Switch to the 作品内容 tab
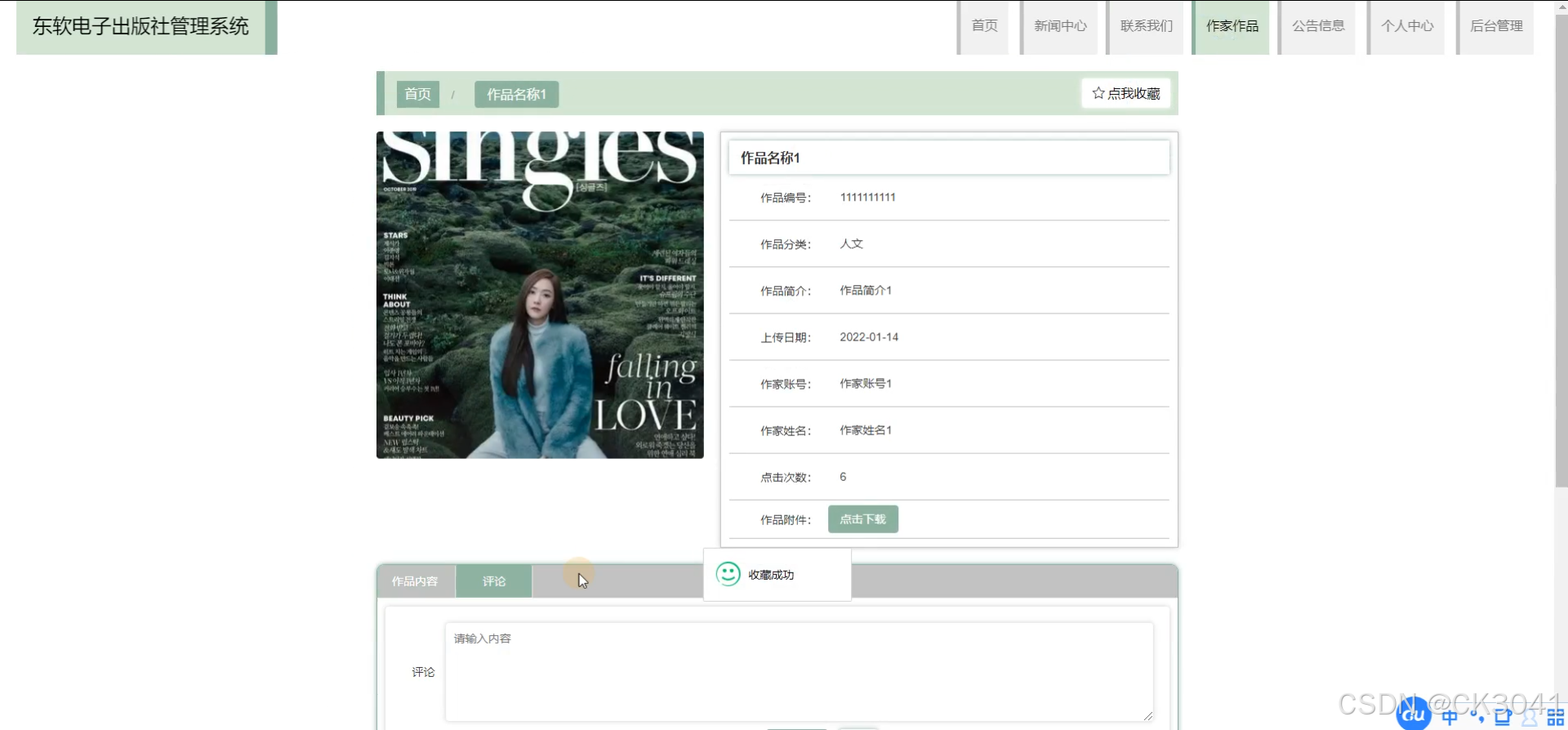Viewport: 1568px width, 730px height. pos(415,581)
